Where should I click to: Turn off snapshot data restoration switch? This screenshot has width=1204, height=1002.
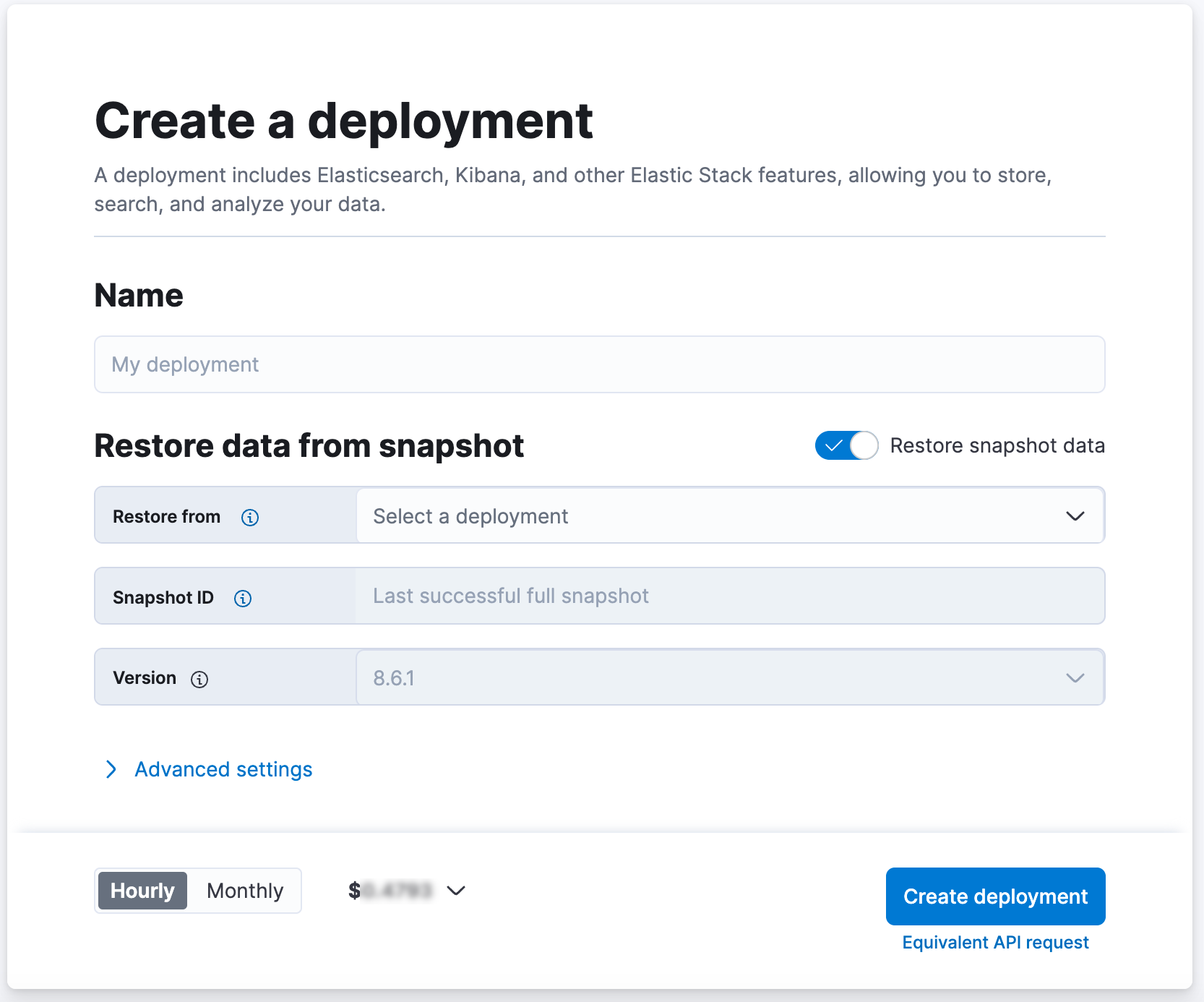tap(846, 445)
